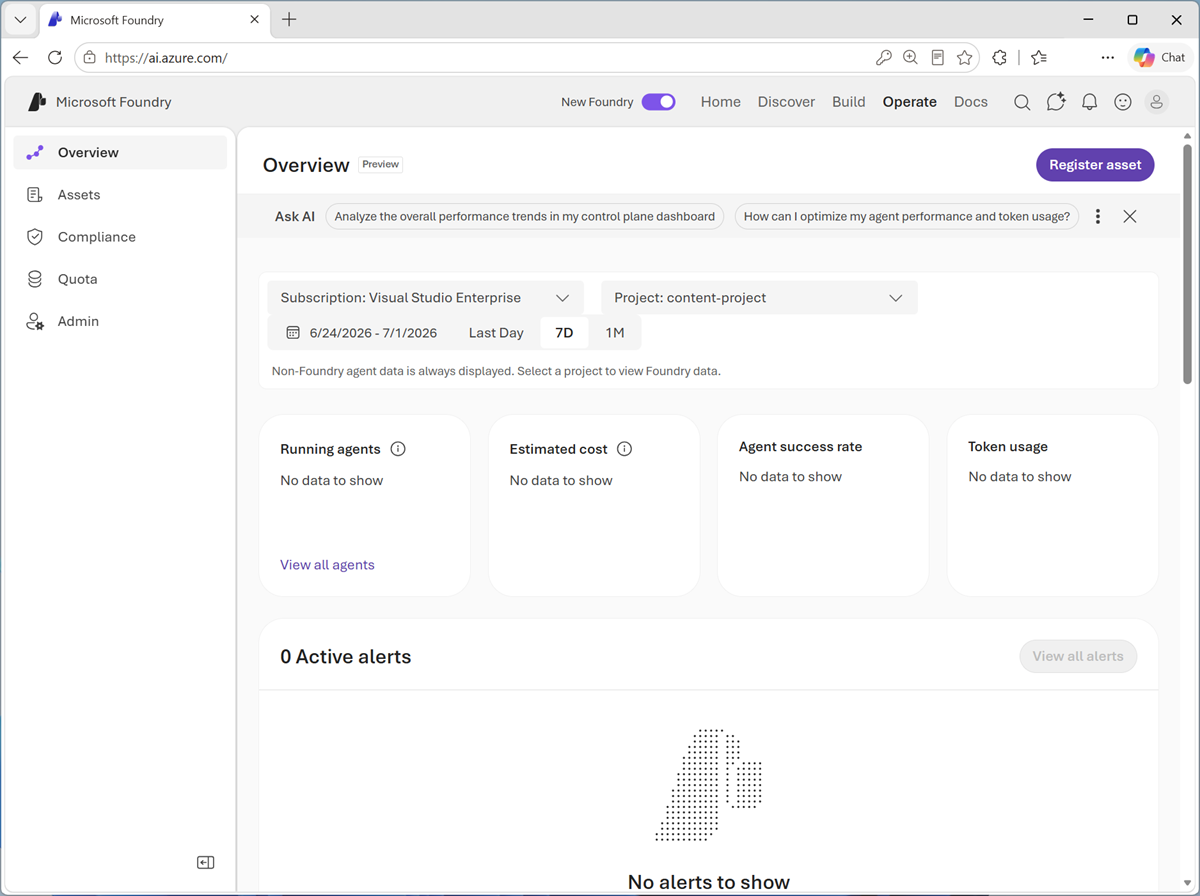Go to the Home tab
The width and height of the screenshot is (1200, 896).
tap(721, 102)
